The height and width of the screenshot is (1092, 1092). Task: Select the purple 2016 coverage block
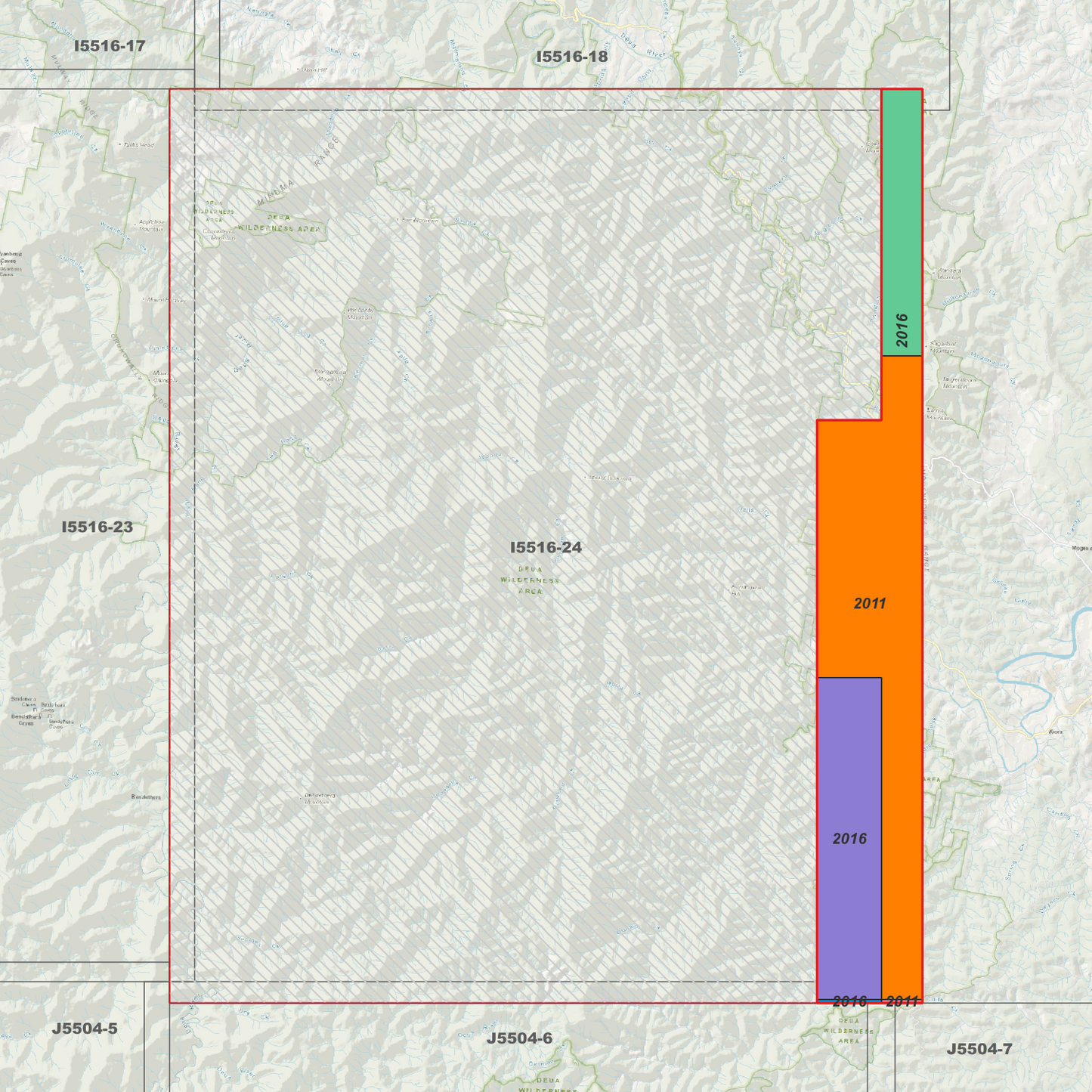click(x=849, y=838)
